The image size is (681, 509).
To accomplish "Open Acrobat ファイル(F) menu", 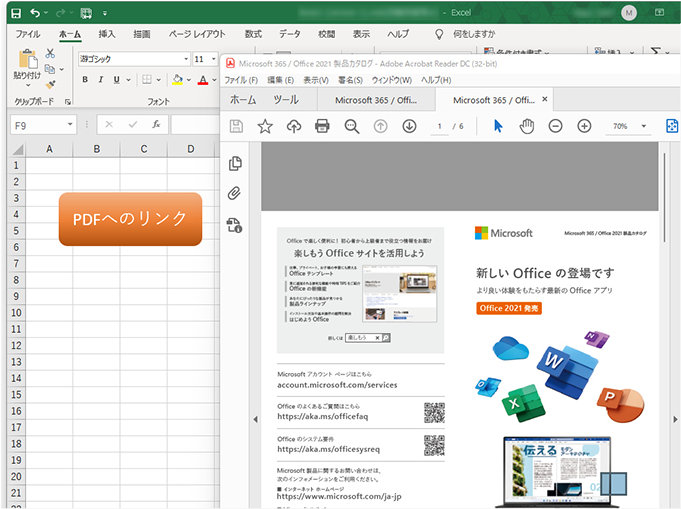I will (x=241, y=80).
